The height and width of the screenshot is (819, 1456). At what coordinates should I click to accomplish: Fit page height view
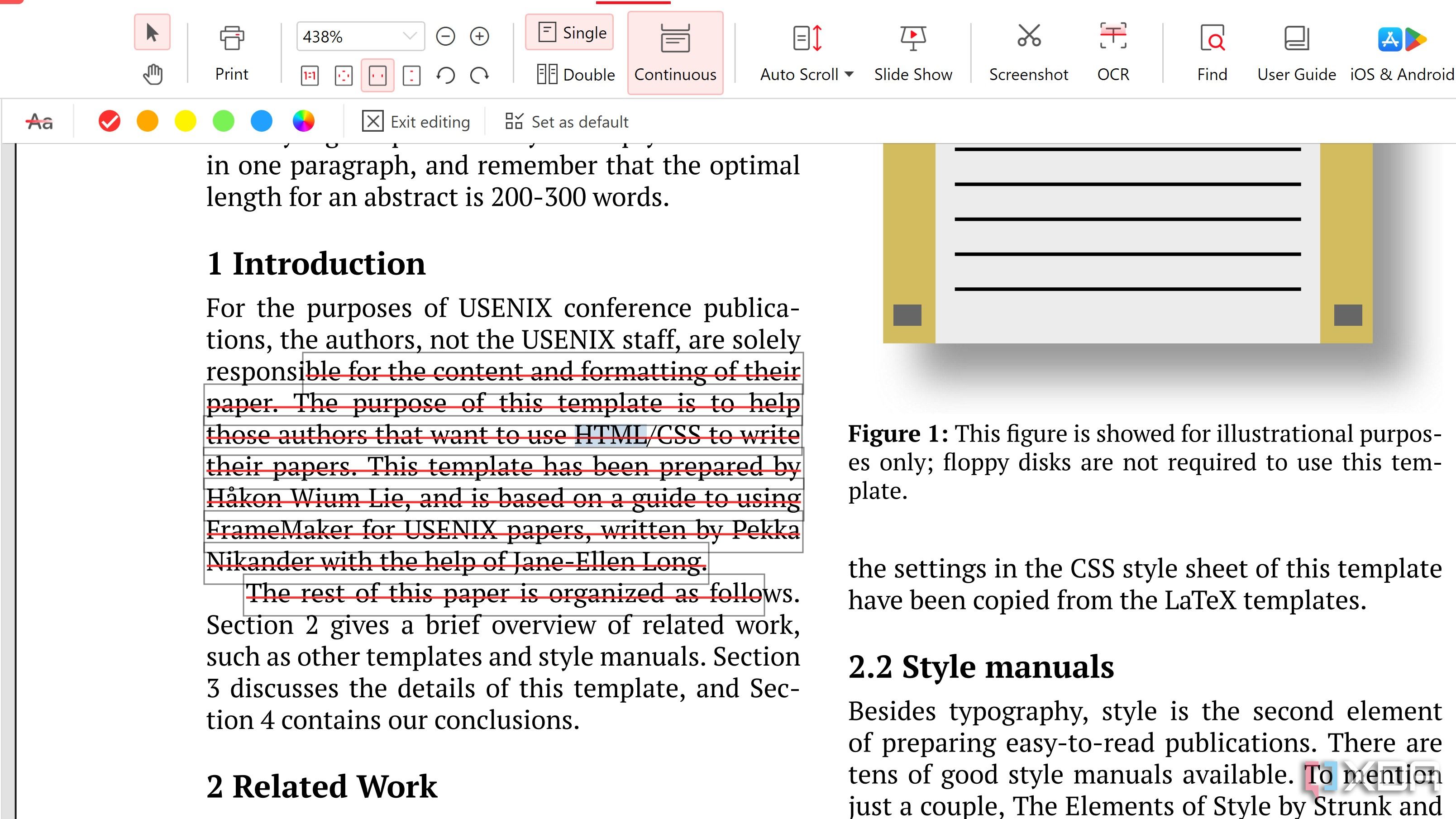click(411, 75)
